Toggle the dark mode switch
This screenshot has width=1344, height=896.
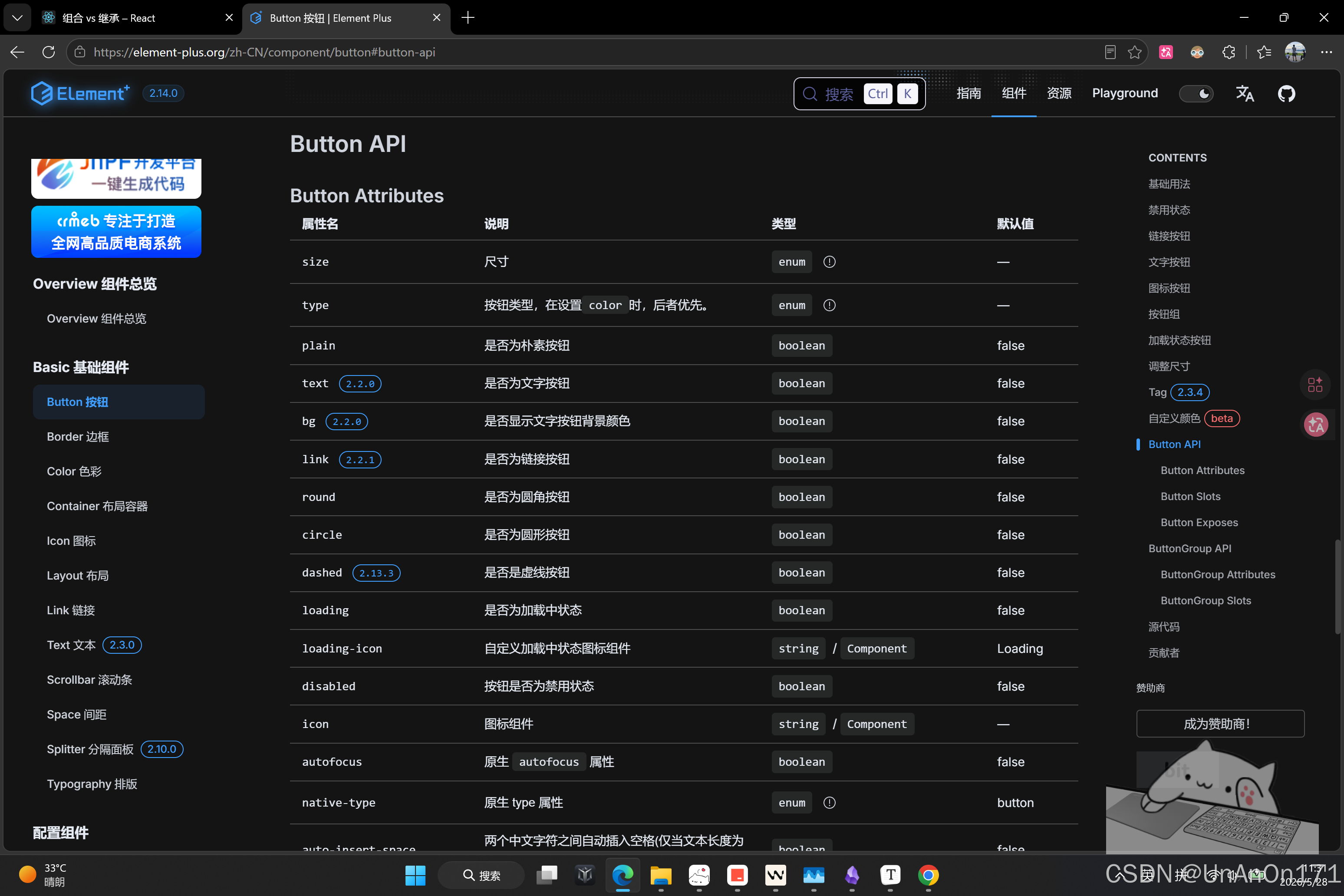[x=1196, y=93]
